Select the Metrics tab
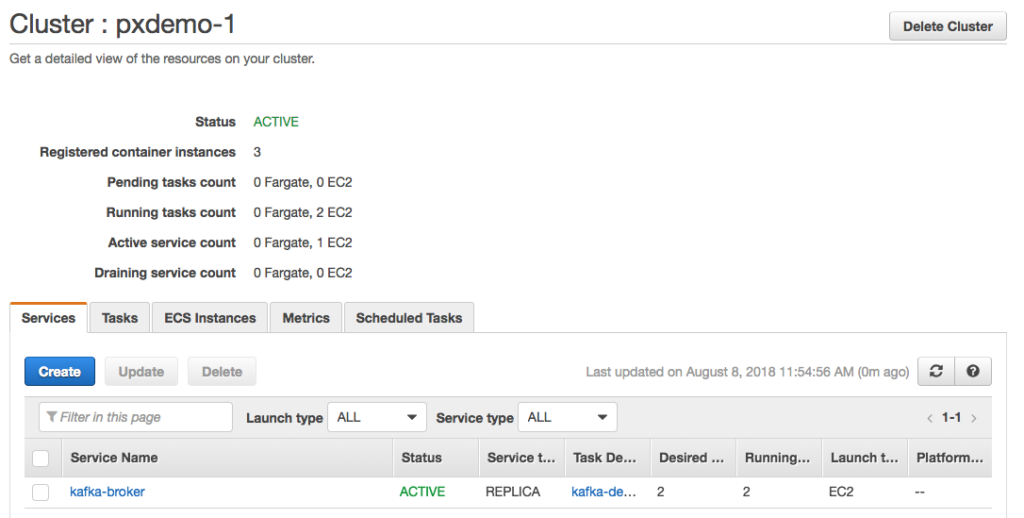The width and height of the screenshot is (1024, 518). [306, 318]
